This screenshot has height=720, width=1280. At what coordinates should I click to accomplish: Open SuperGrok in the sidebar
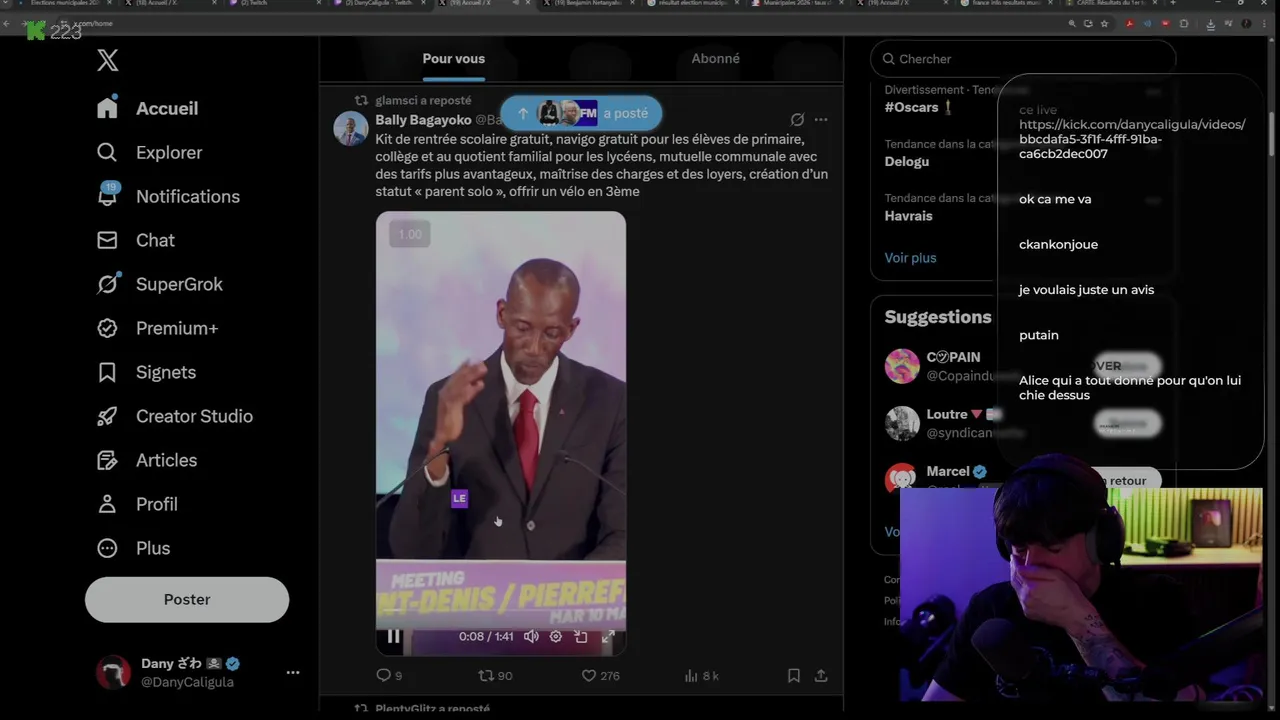coord(160,284)
